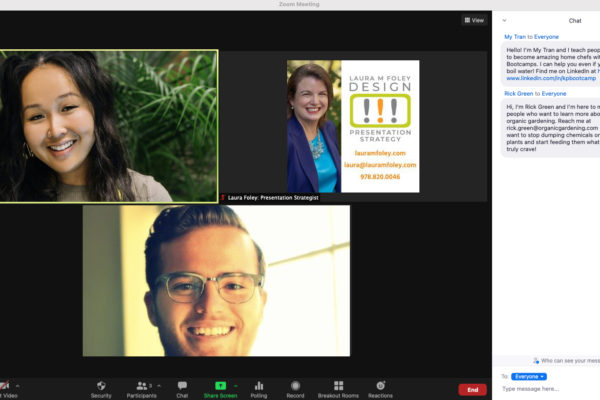
Task: Click the Chat panel title
Action: (x=575, y=21)
